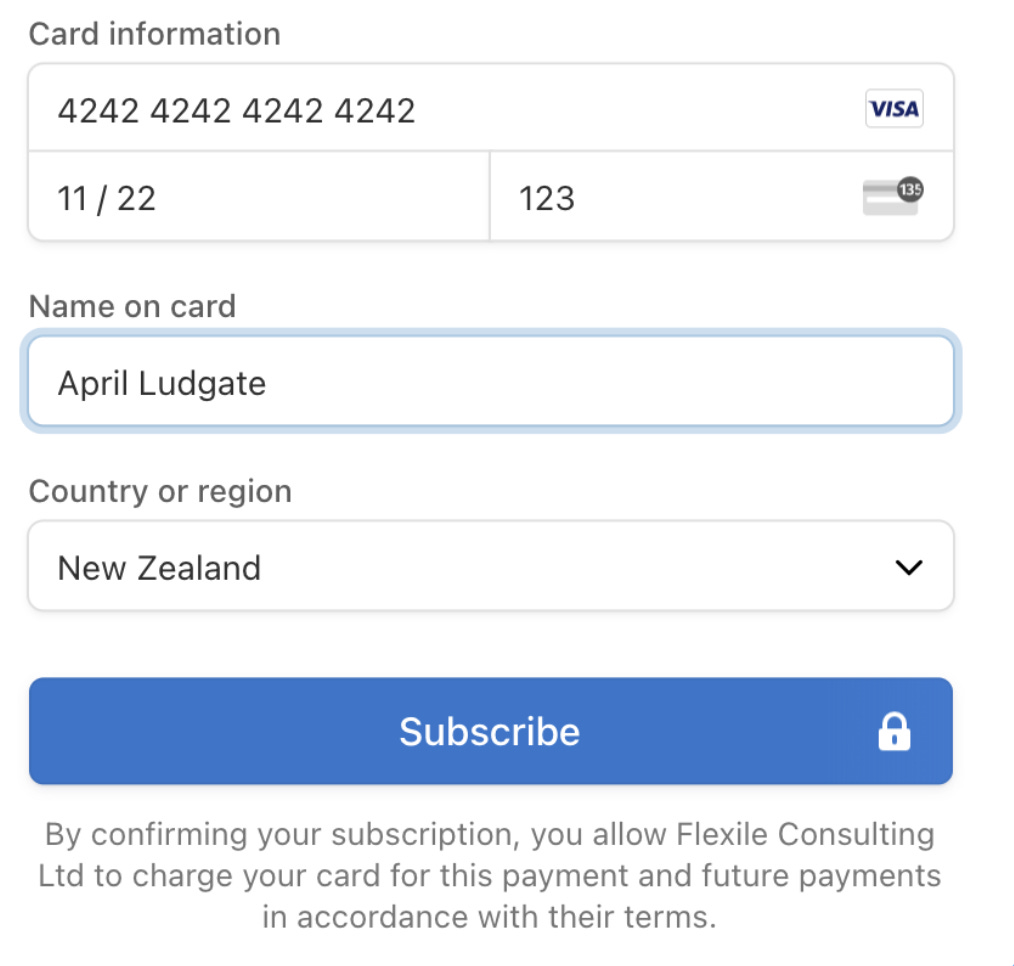
Task: Click the country selector chevron arrow
Action: coord(908,566)
